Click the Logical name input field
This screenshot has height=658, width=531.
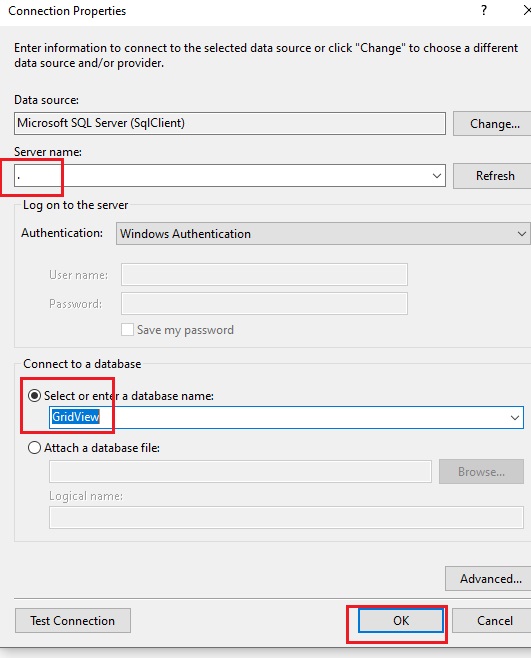[286, 517]
